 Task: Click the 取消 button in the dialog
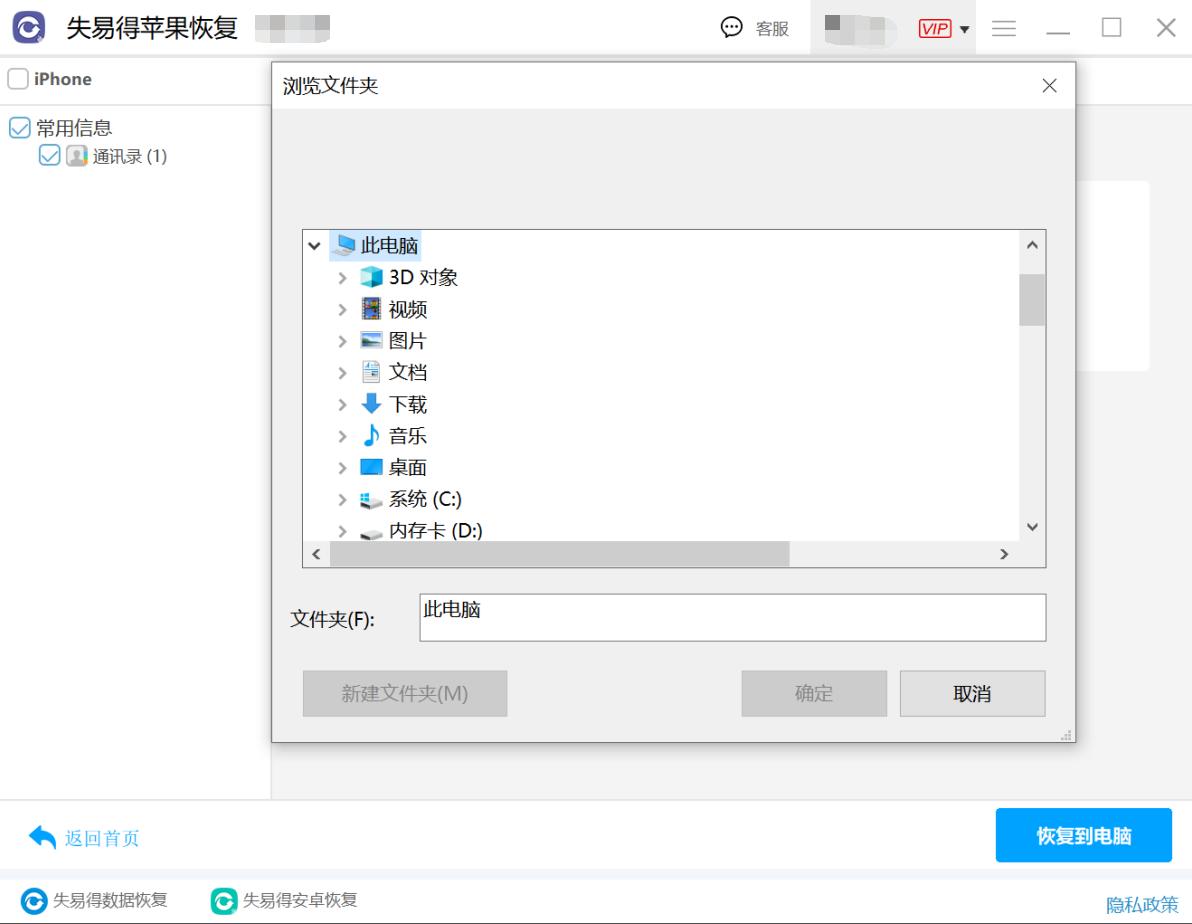(971, 693)
